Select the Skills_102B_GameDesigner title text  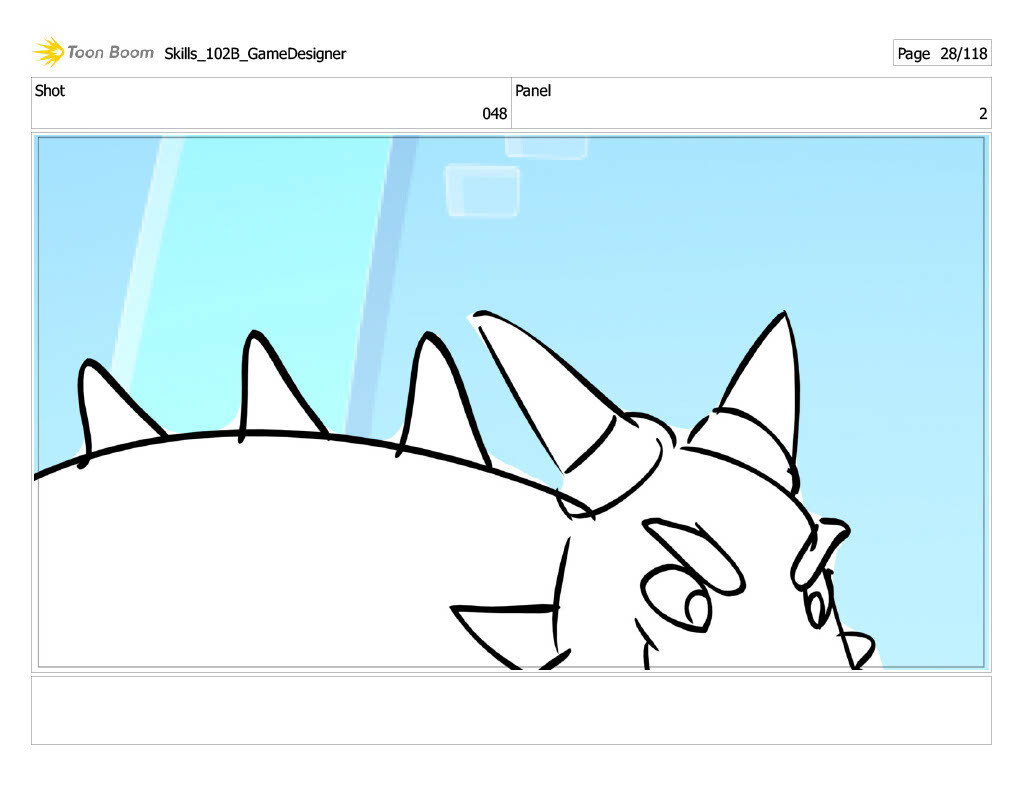pyautogui.click(x=255, y=54)
